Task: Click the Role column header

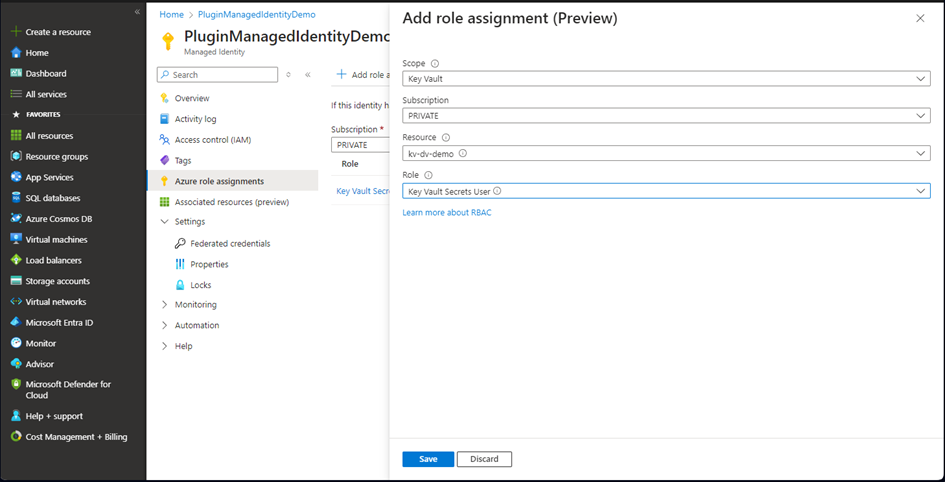Action: [x=350, y=164]
